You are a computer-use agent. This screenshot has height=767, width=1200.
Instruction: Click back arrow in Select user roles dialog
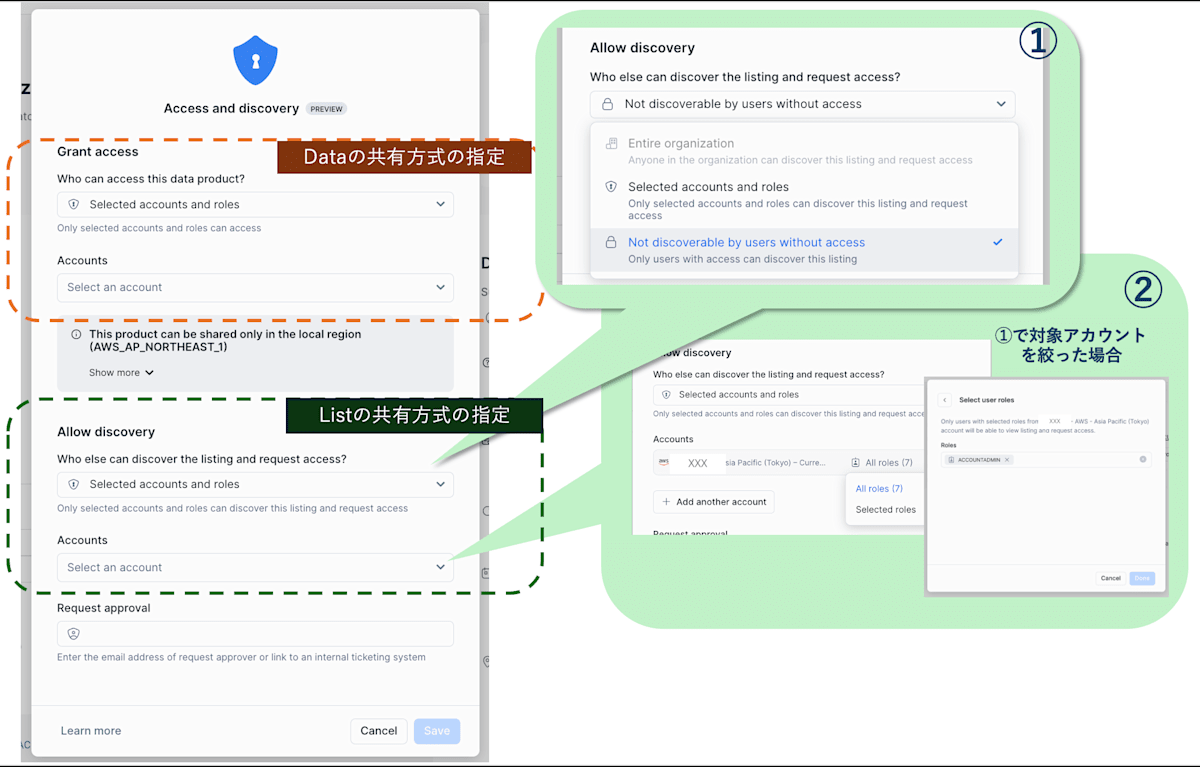point(945,399)
